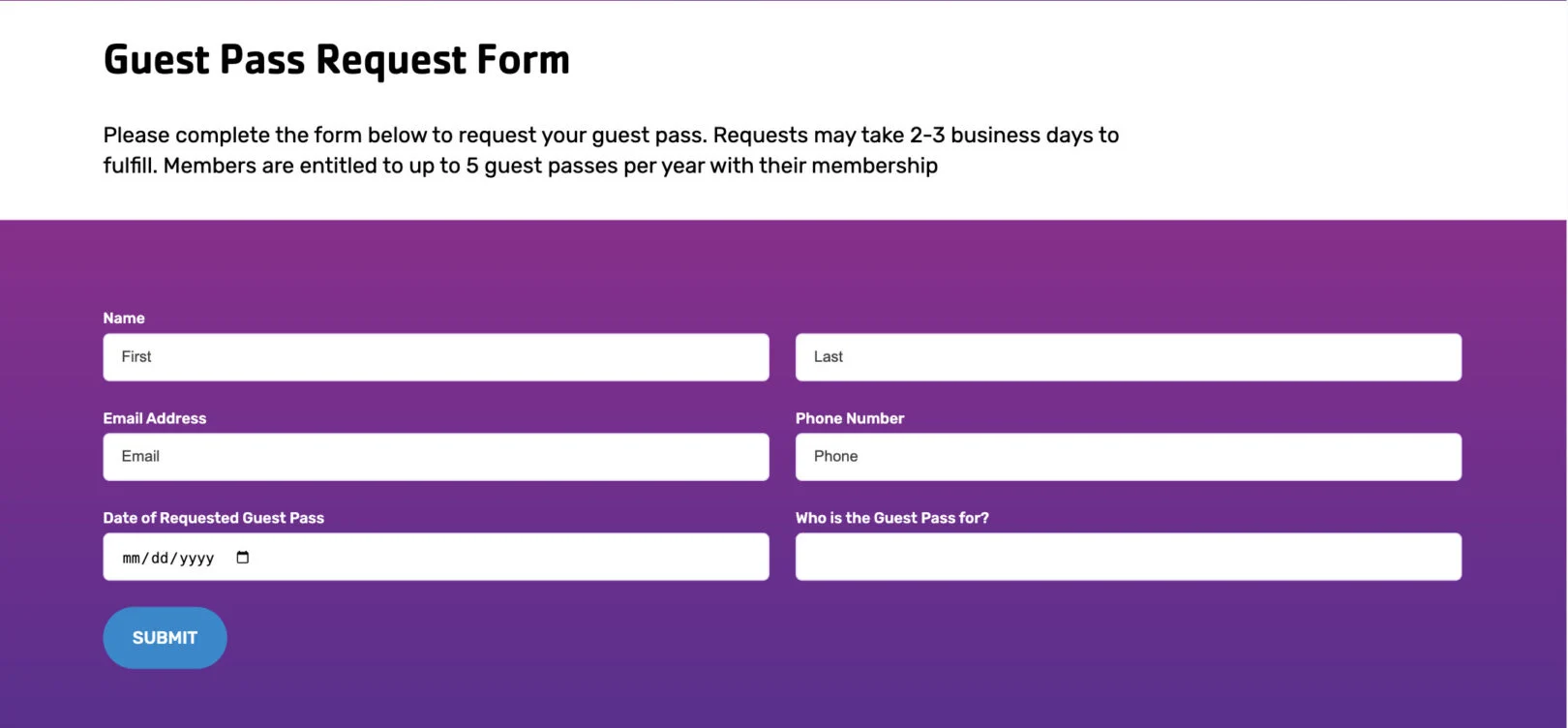Click the empty area of the date field
This screenshot has width=1568, height=728.
pyautogui.click(x=503, y=558)
